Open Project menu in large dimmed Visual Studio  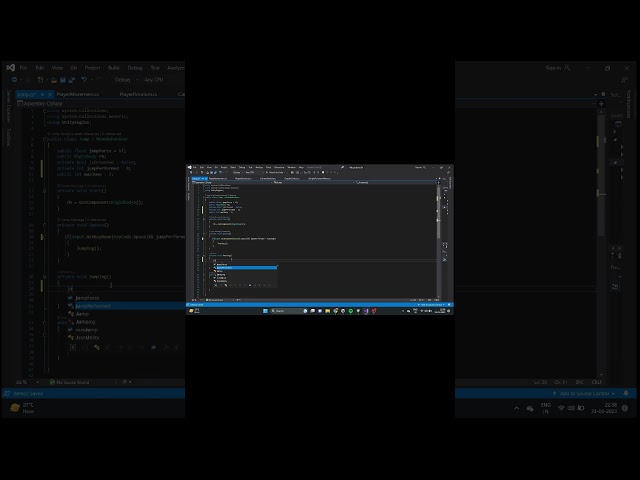click(92, 68)
